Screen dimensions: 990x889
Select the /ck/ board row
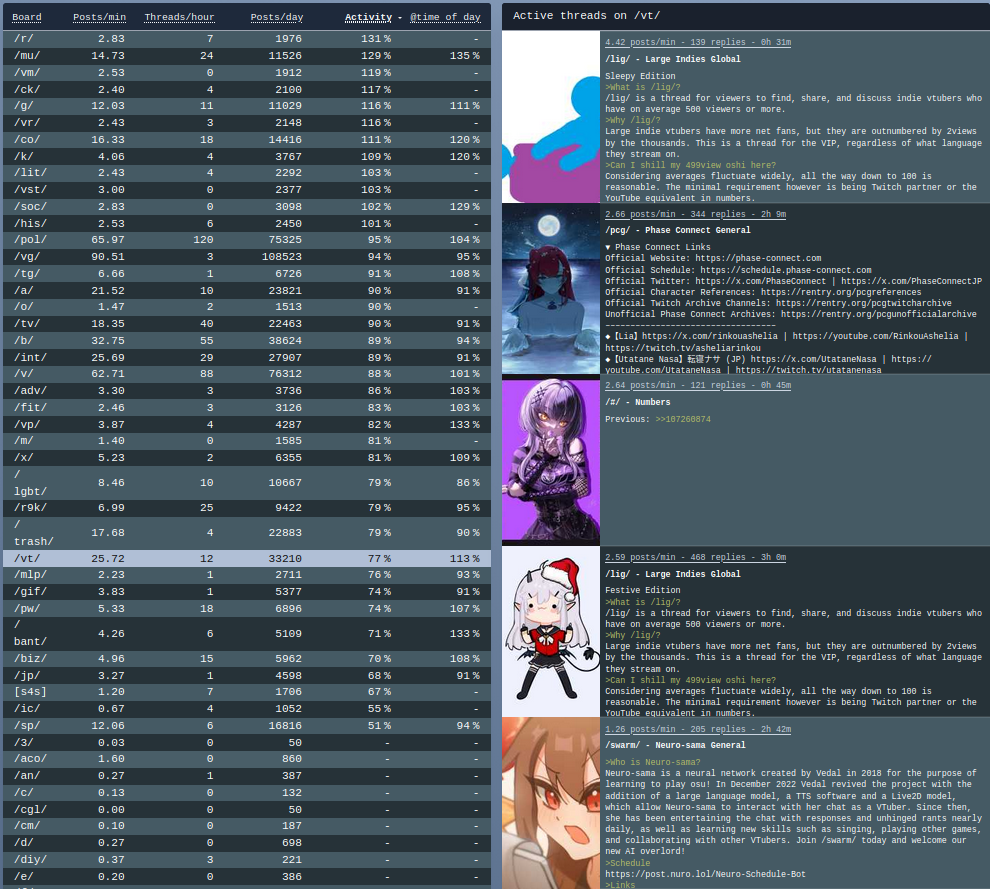[247, 90]
